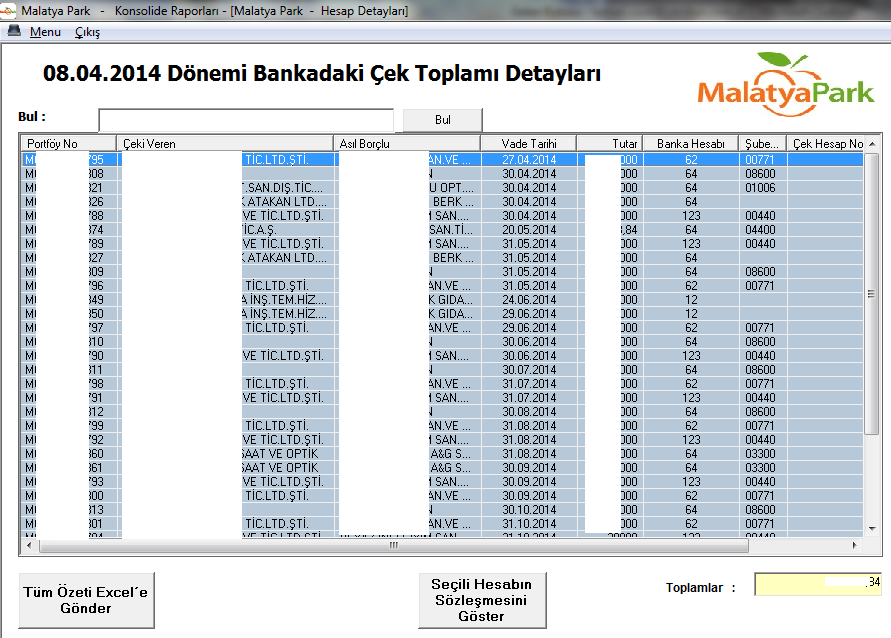Select date cell 30.10.2014
The image size is (891, 638).
[x=529, y=510]
